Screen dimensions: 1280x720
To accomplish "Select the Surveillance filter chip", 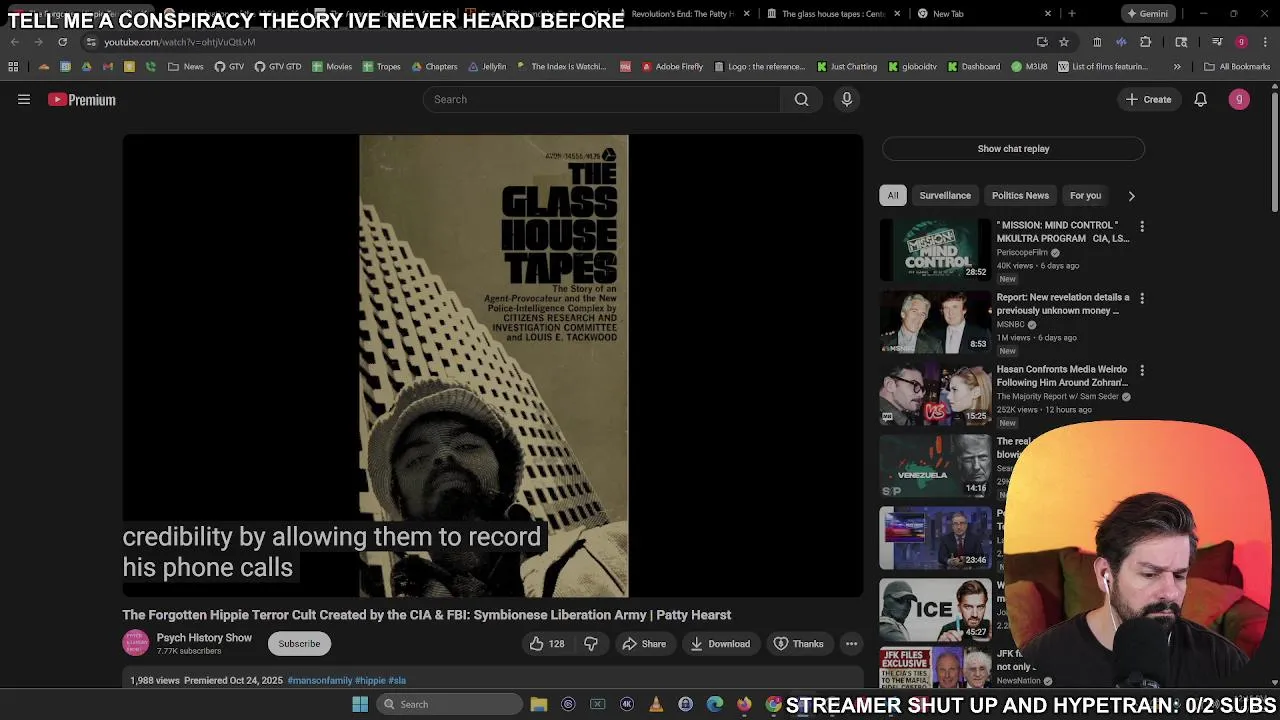I will pyautogui.click(x=945, y=196).
